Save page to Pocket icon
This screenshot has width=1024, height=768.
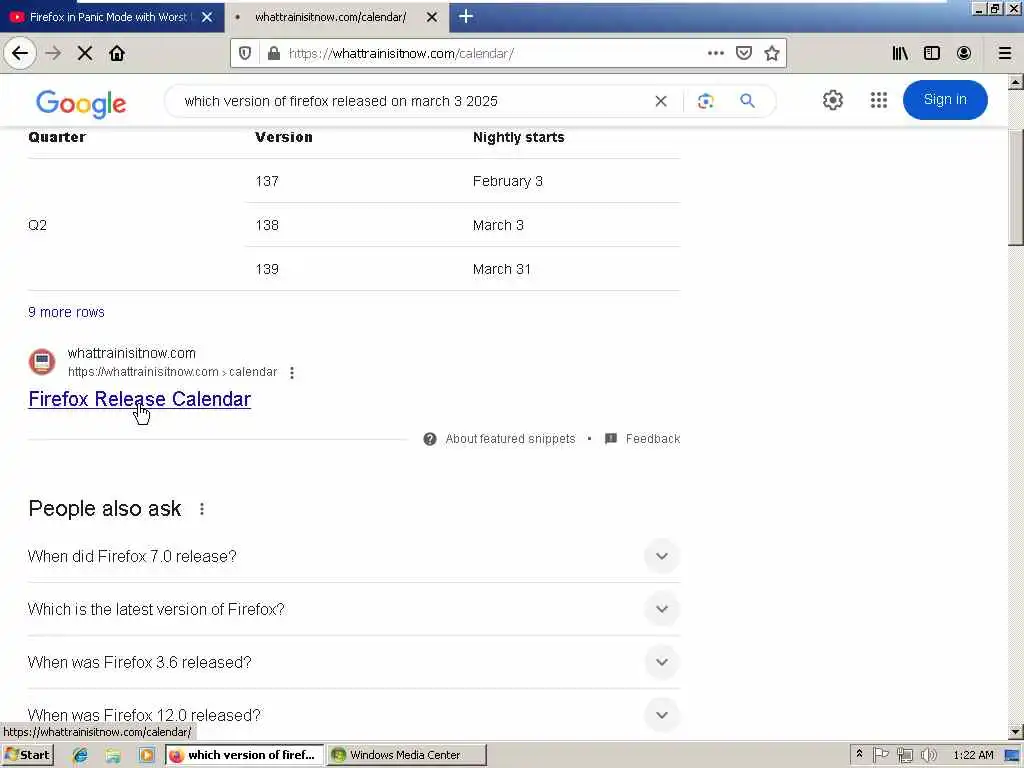[744, 53]
